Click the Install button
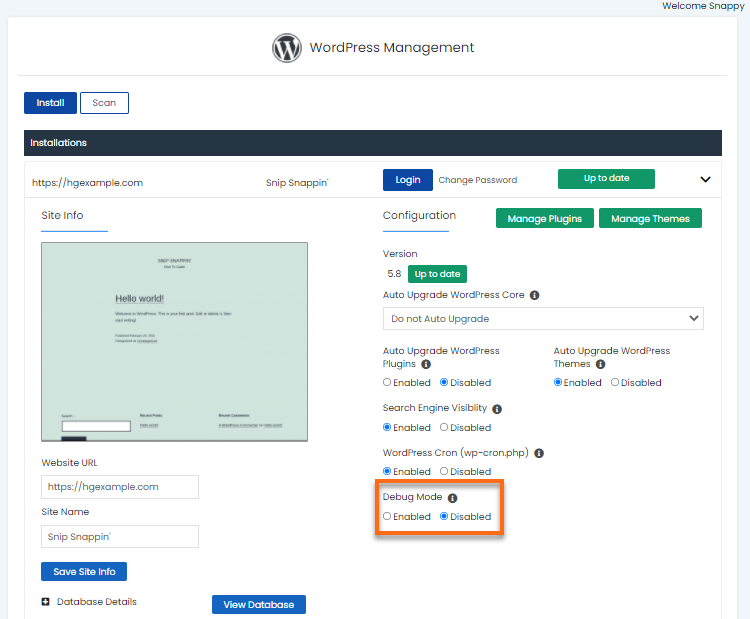 (50, 103)
